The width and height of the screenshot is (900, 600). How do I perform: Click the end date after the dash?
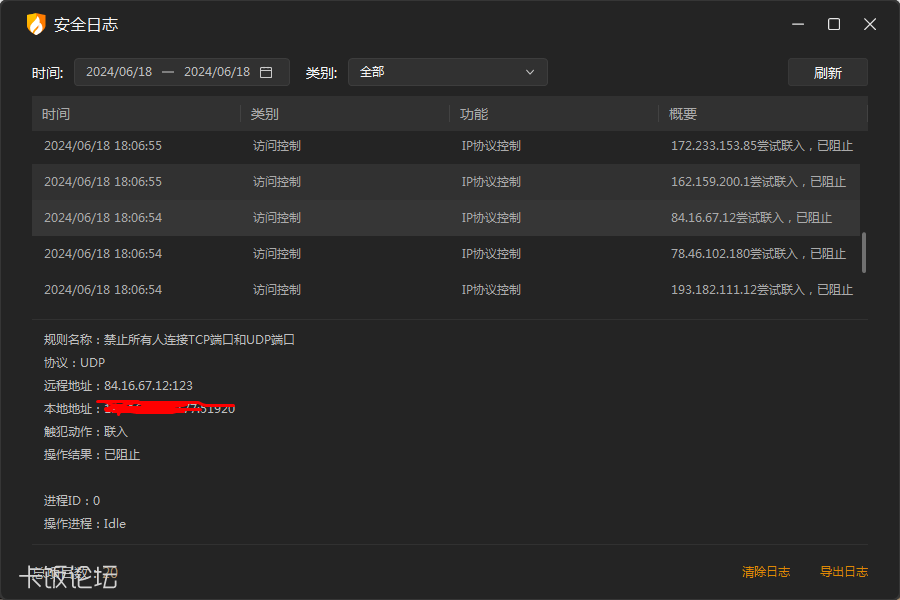tap(217, 72)
